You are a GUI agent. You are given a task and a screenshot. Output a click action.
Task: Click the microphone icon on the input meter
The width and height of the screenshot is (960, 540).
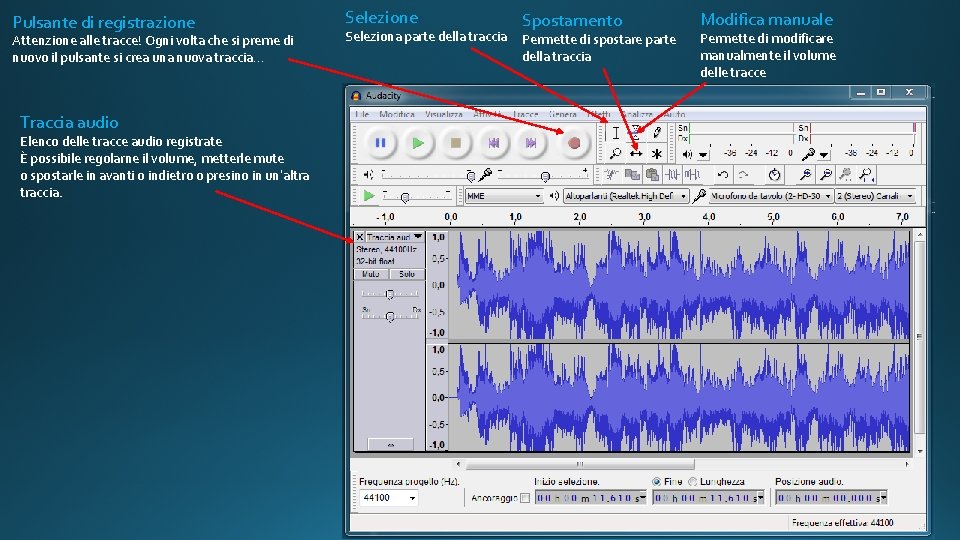point(808,154)
